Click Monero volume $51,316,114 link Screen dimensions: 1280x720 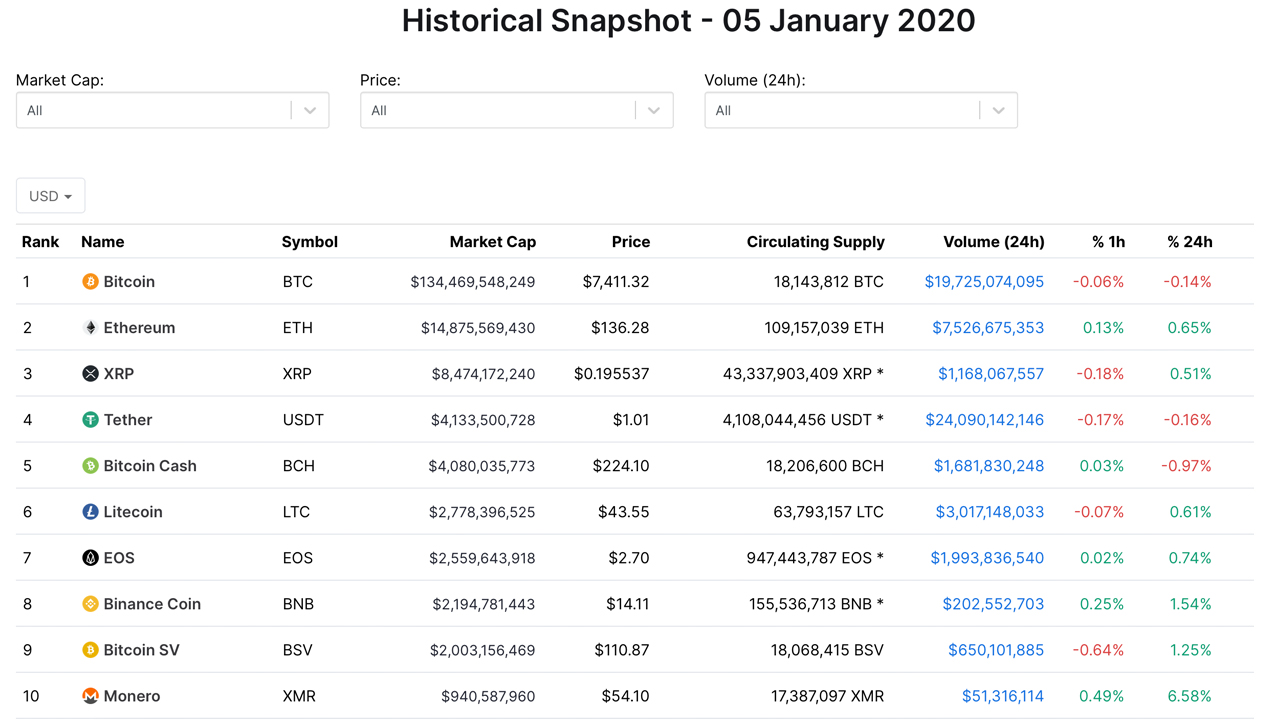(x=1003, y=696)
